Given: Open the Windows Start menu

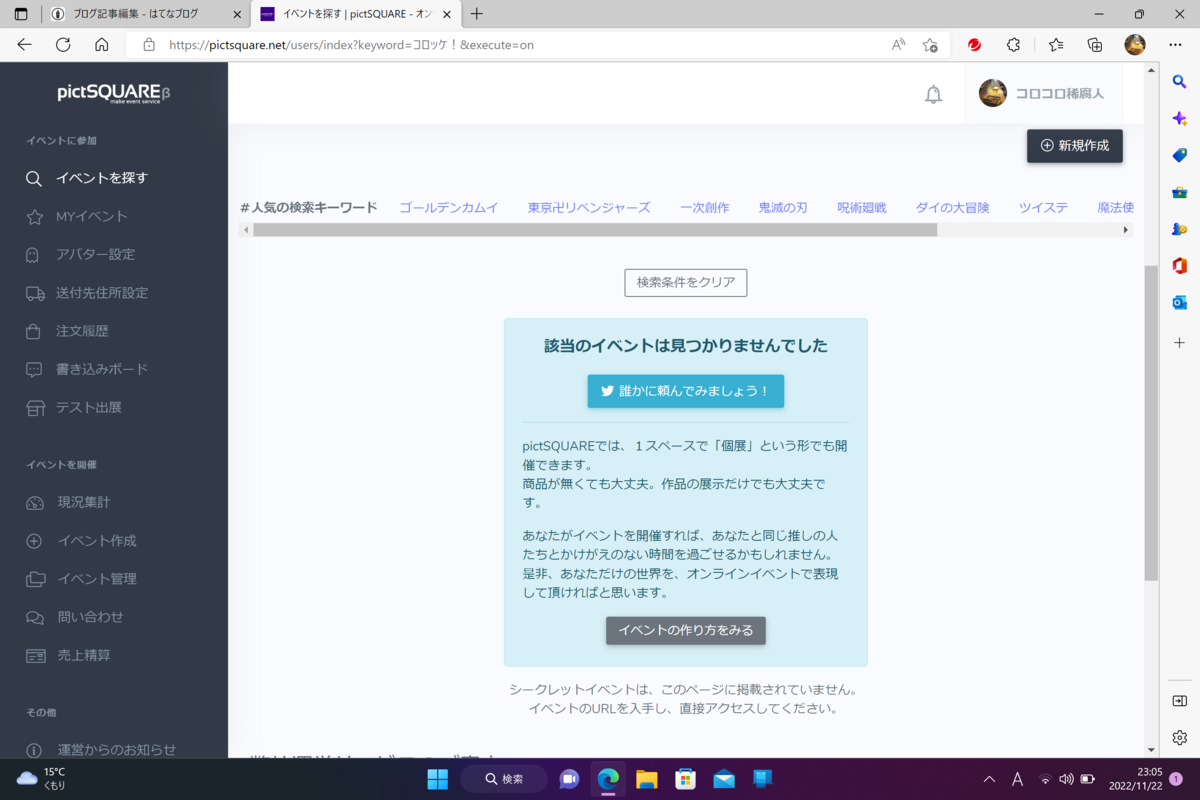Looking at the screenshot, I should point(438,779).
